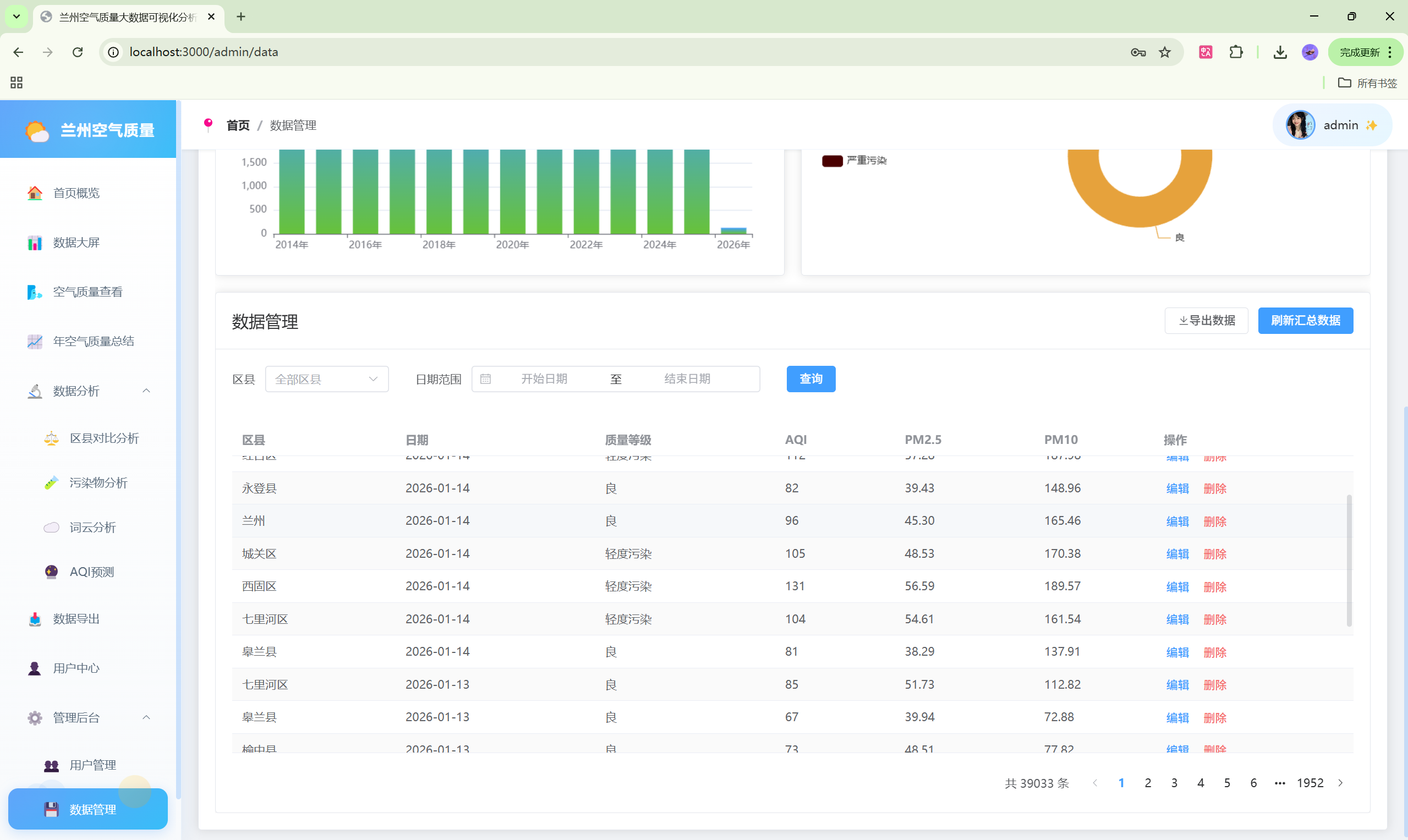Open the 数据大屏 bar chart icon
The height and width of the screenshot is (840, 1408).
pos(35,243)
